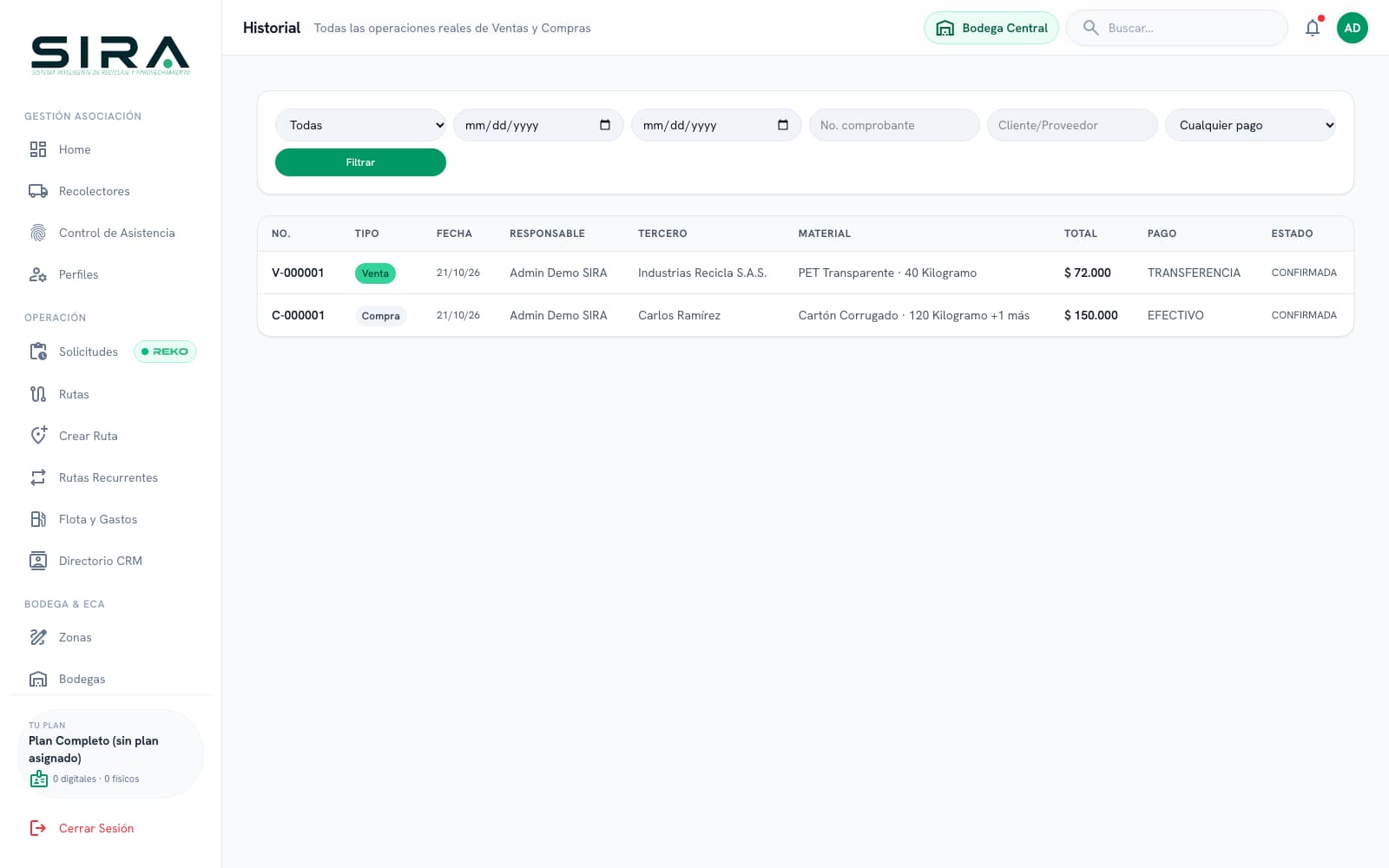Select voucher number V-000001

pyautogui.click(x=298, y=273)
